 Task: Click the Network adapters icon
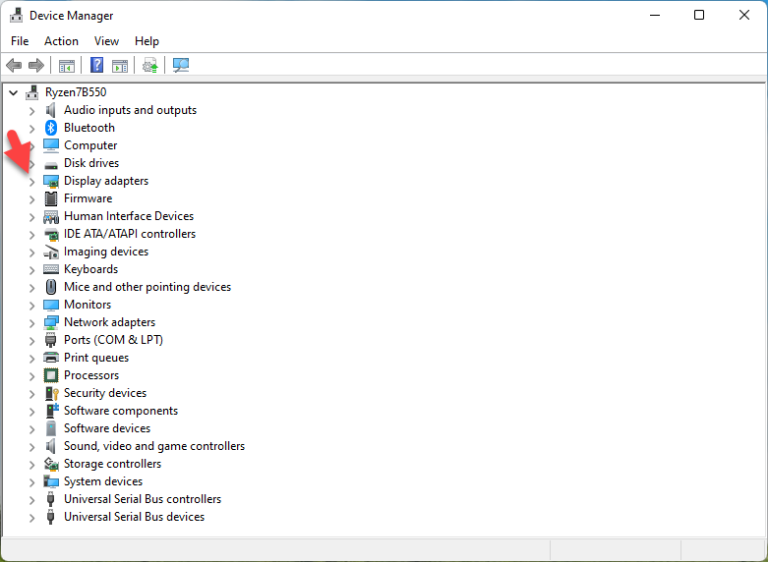tap(51, 322)
